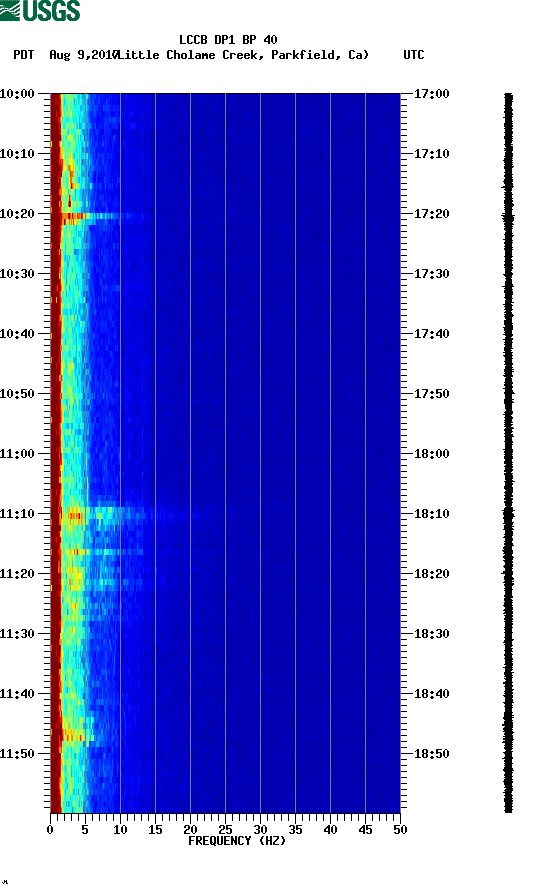Click the 'PDT' timezone label
552x893 pixels.
click(23, 55)
